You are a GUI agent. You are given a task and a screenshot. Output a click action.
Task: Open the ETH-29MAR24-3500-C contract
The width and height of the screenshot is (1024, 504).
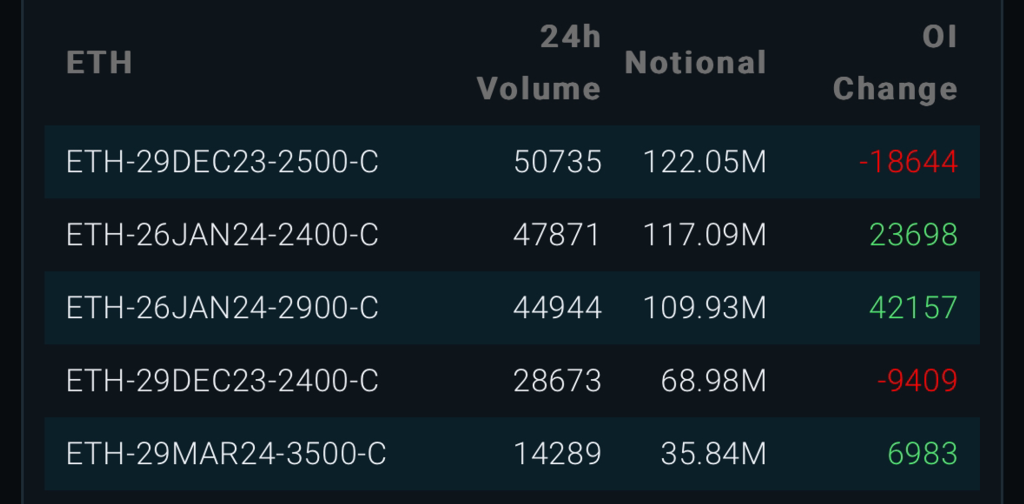pos(226,454)
